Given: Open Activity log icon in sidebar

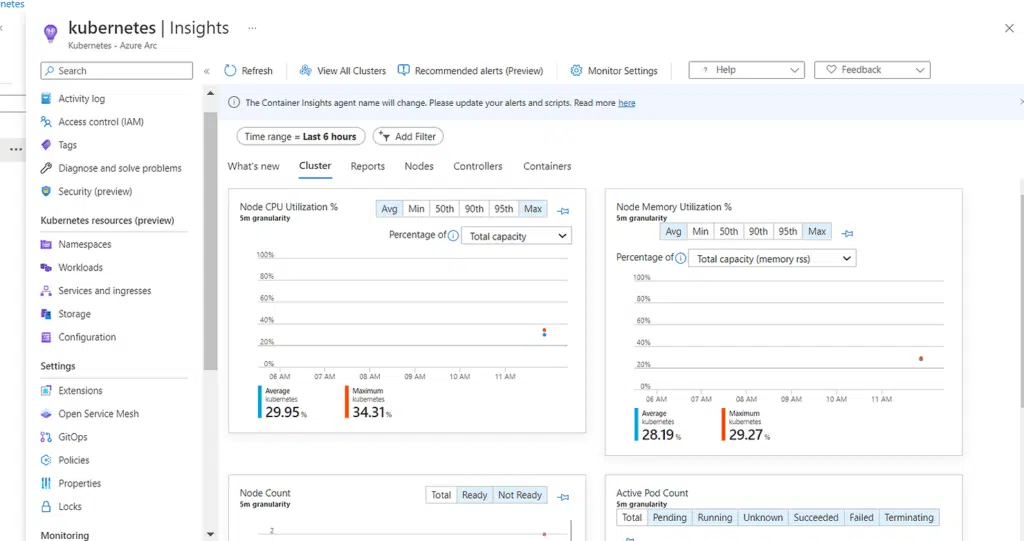Looking at the screenshot, I should (46, 99).
